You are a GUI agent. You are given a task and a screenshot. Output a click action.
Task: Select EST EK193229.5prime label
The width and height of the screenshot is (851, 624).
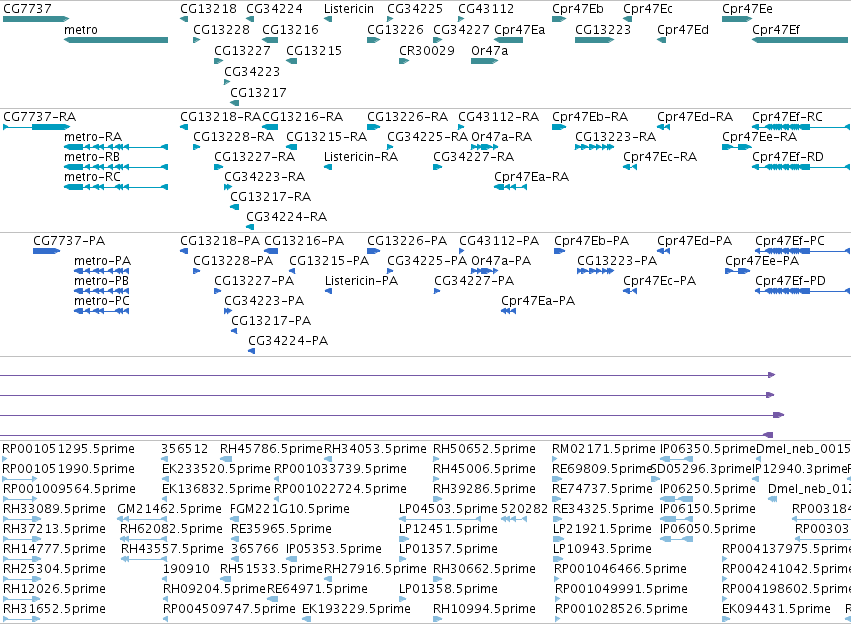point(357,609)
